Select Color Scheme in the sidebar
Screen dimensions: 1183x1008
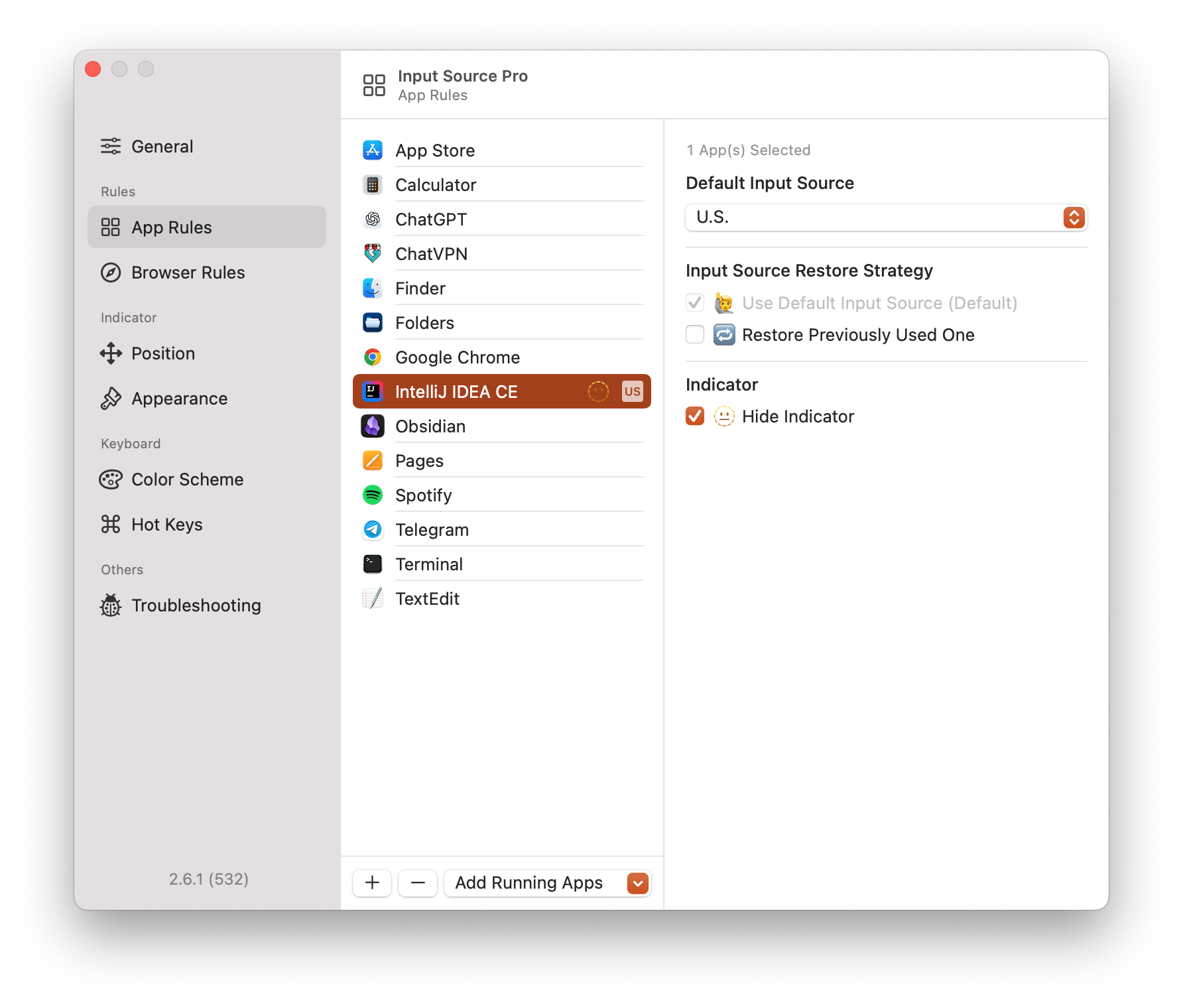click(x=207, y=479)
